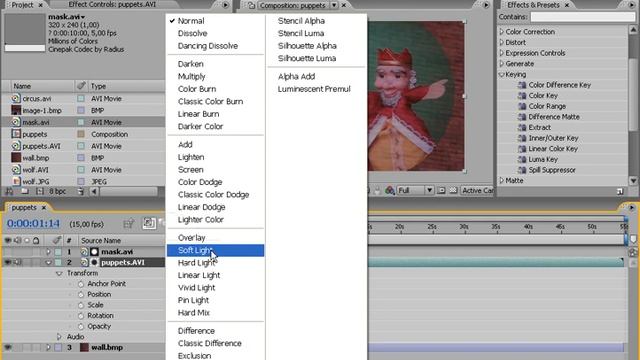The height and width of the screenshot is (360, 640).
Task: Click the image-1.bmp thumbnail icon
Action: click(x=16, y=110)
